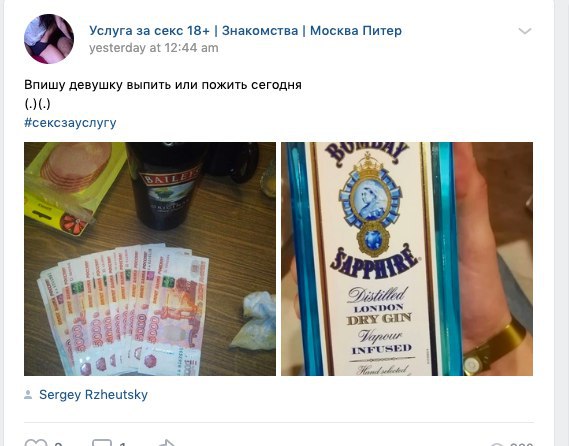Click the person icon beside author name
Image resolution: width=569 pixels, height=446 pixels.
pos(28,394)
